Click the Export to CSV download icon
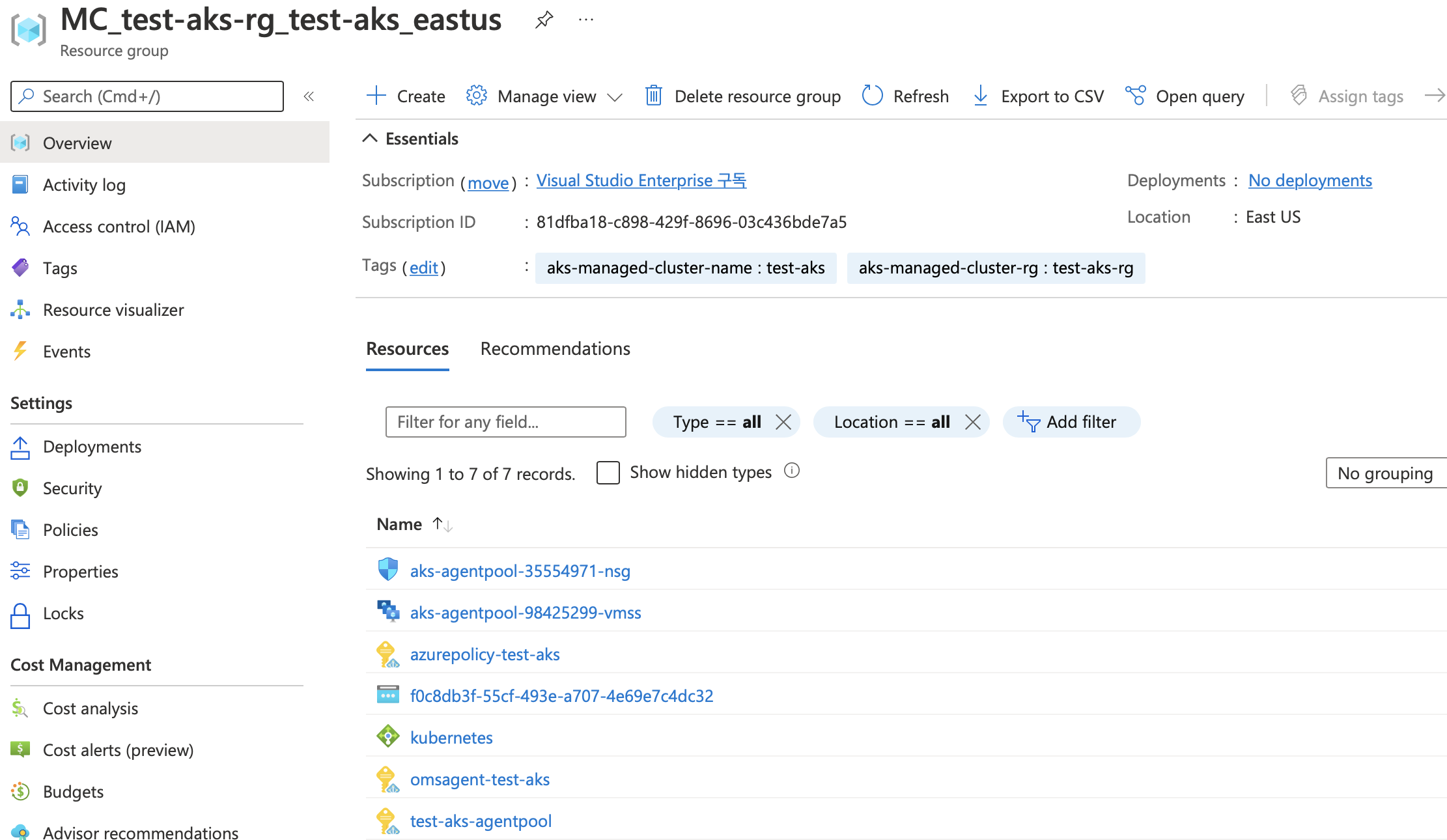This screenshot has height=840, width=1447. (980, 96)
